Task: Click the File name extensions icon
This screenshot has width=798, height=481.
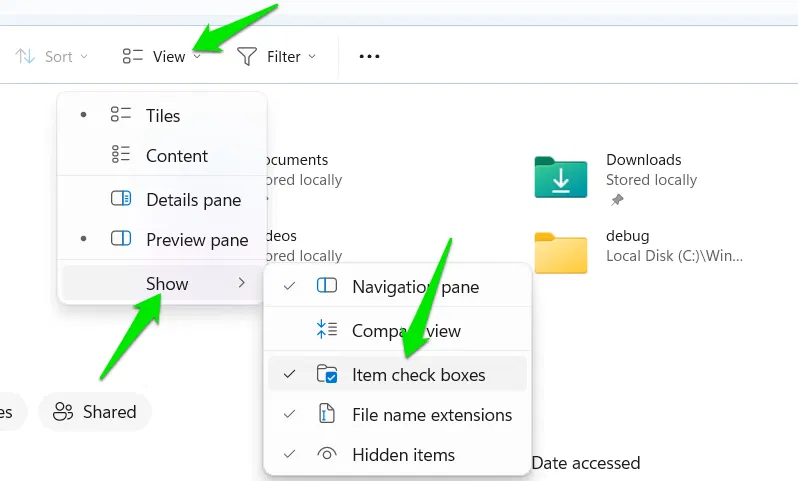Action: [326, 414]
